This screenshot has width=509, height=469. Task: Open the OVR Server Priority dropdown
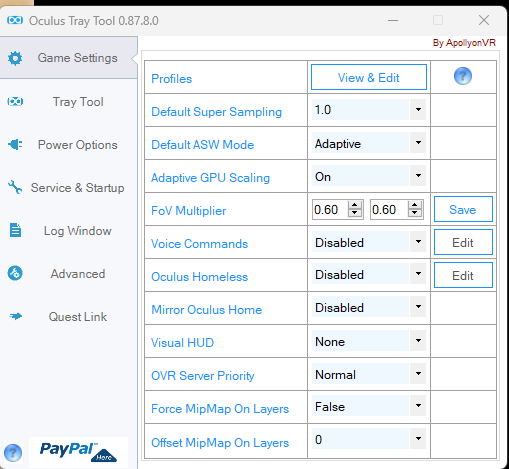[x=418, y=373]
